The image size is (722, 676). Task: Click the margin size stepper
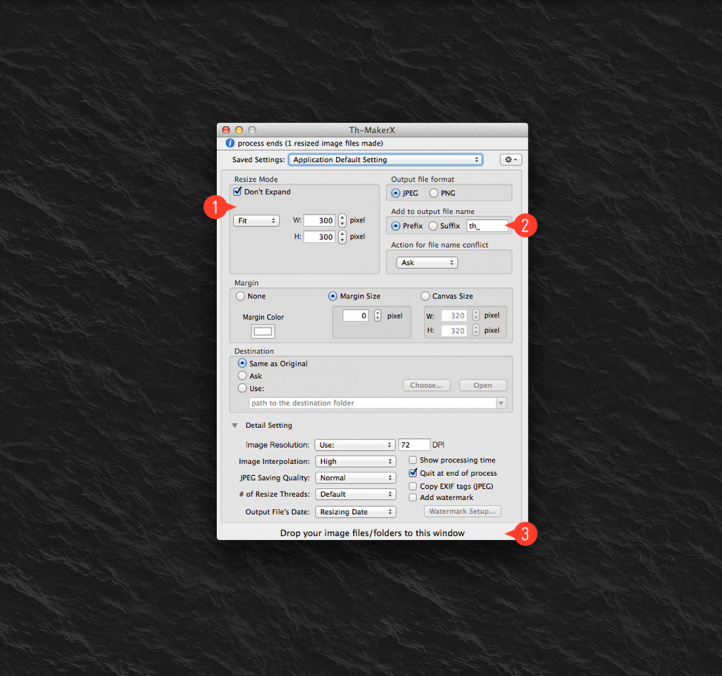[378, 315]
